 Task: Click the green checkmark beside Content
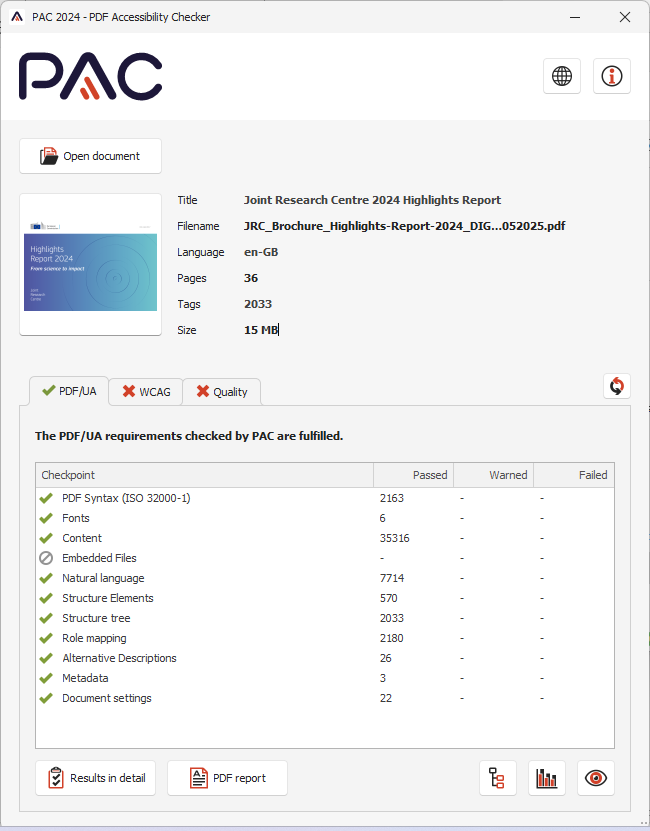46,538
